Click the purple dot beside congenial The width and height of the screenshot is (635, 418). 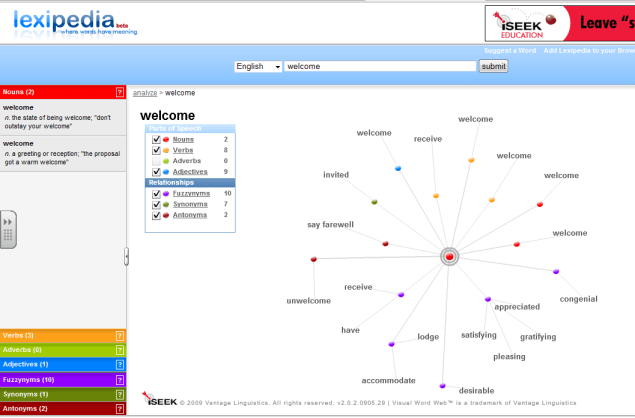pos(556,272)
